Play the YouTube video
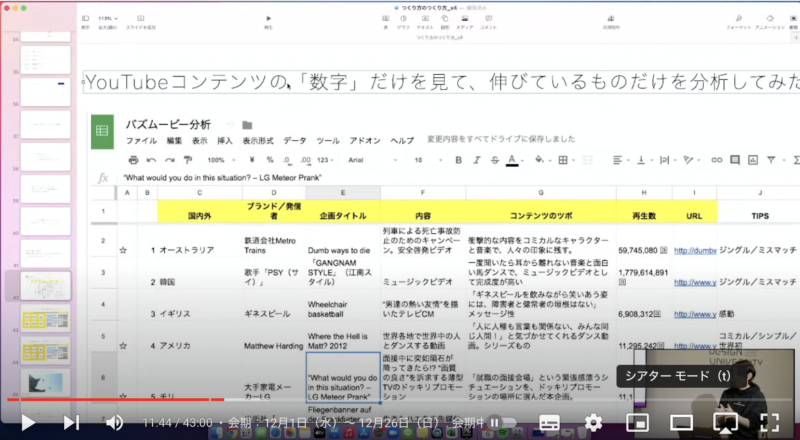This screenshot has height=440, width=800. click(28, 422)
